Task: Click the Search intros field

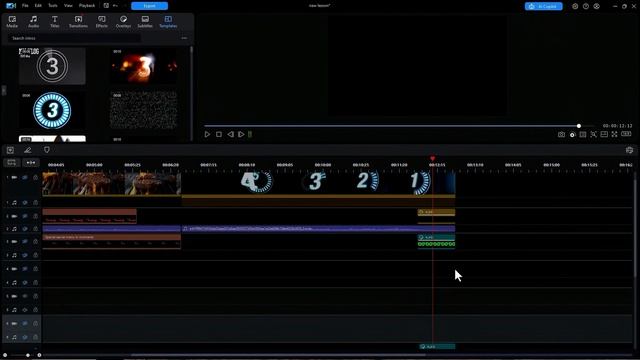Action: point(75,38)
